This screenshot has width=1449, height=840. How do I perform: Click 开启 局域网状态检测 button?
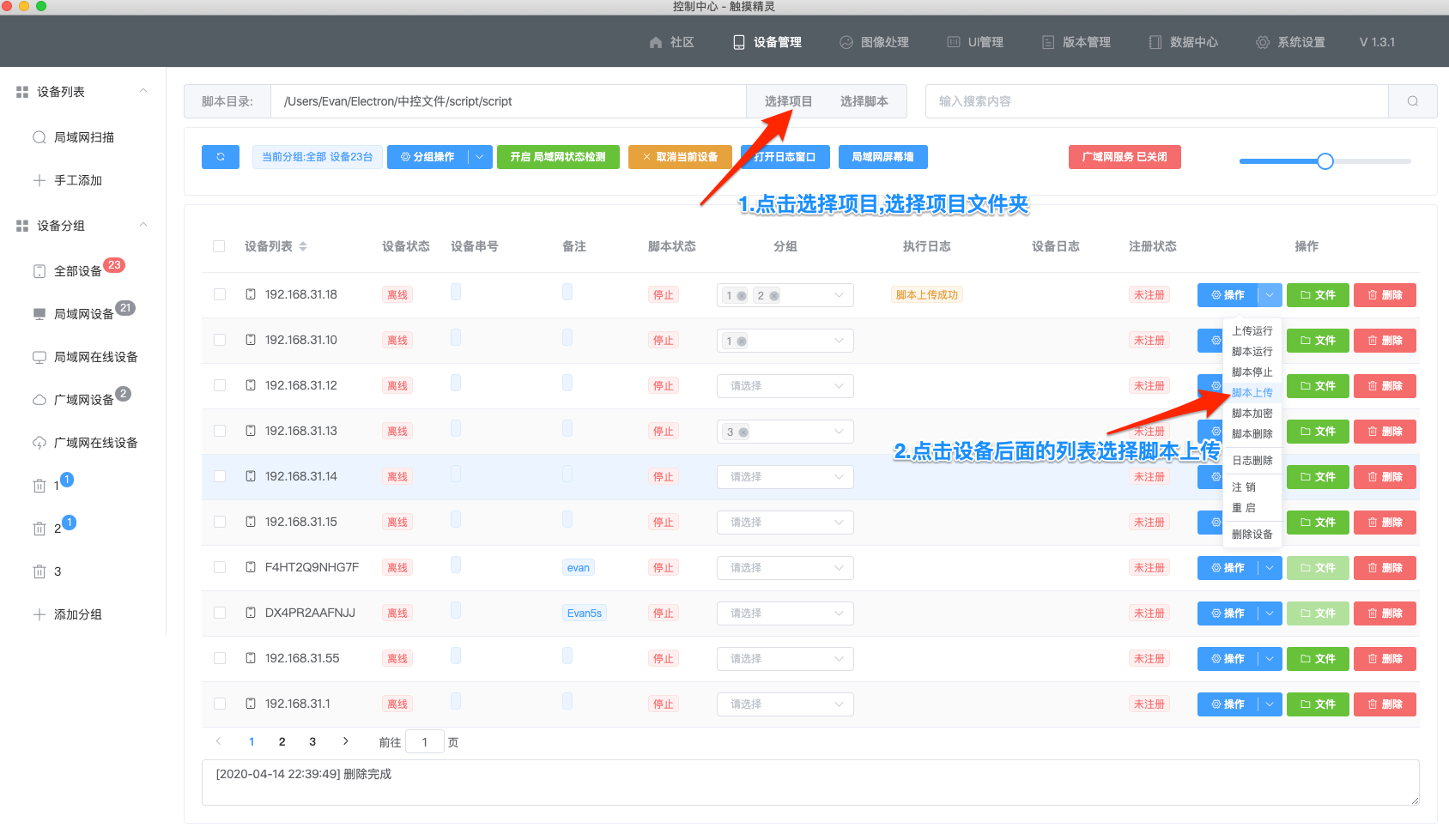point(558,157)
